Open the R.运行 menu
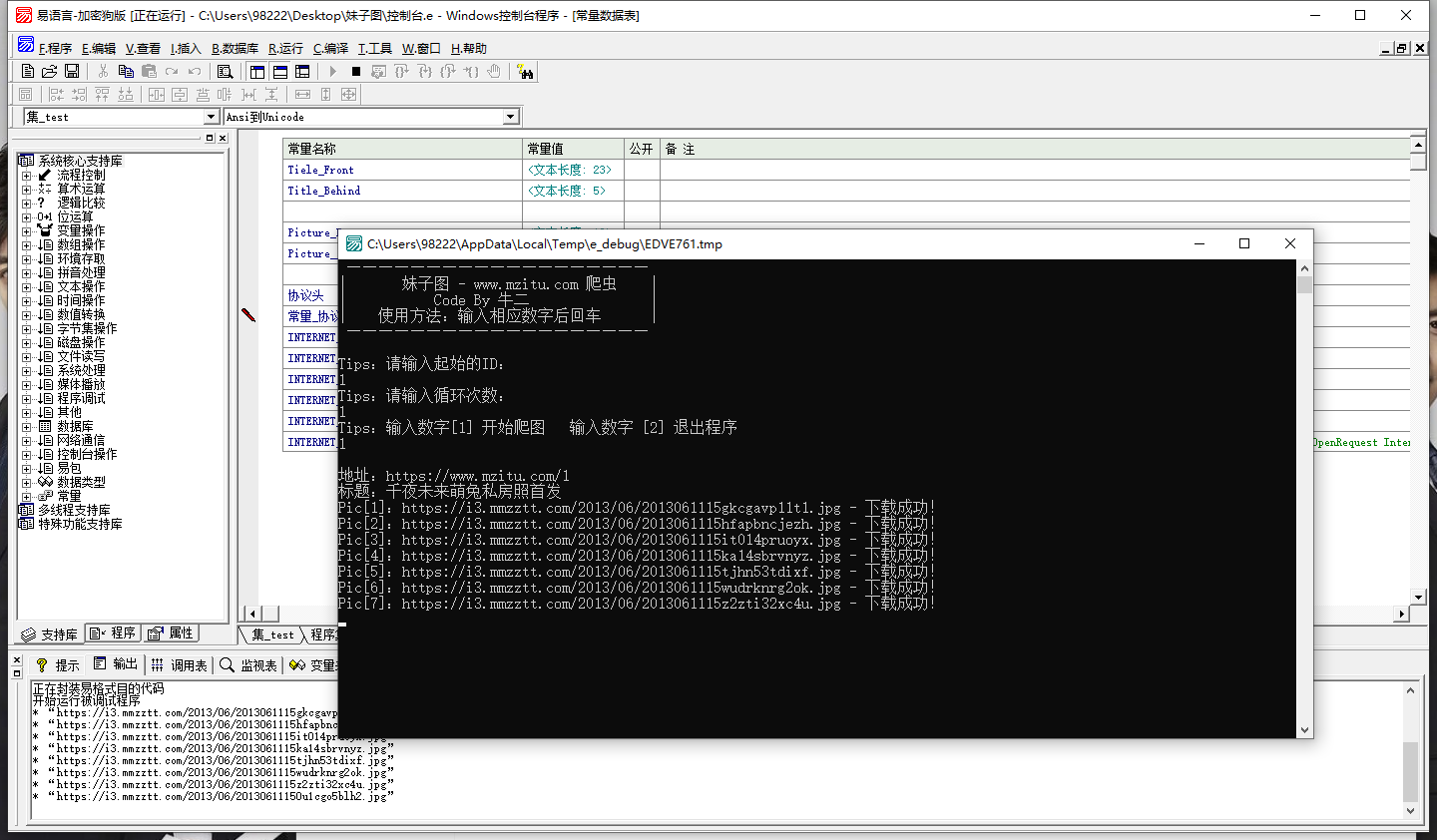The width and height of the screenshot is (1437, 840). pyautogui.click(x=285, y=48)
